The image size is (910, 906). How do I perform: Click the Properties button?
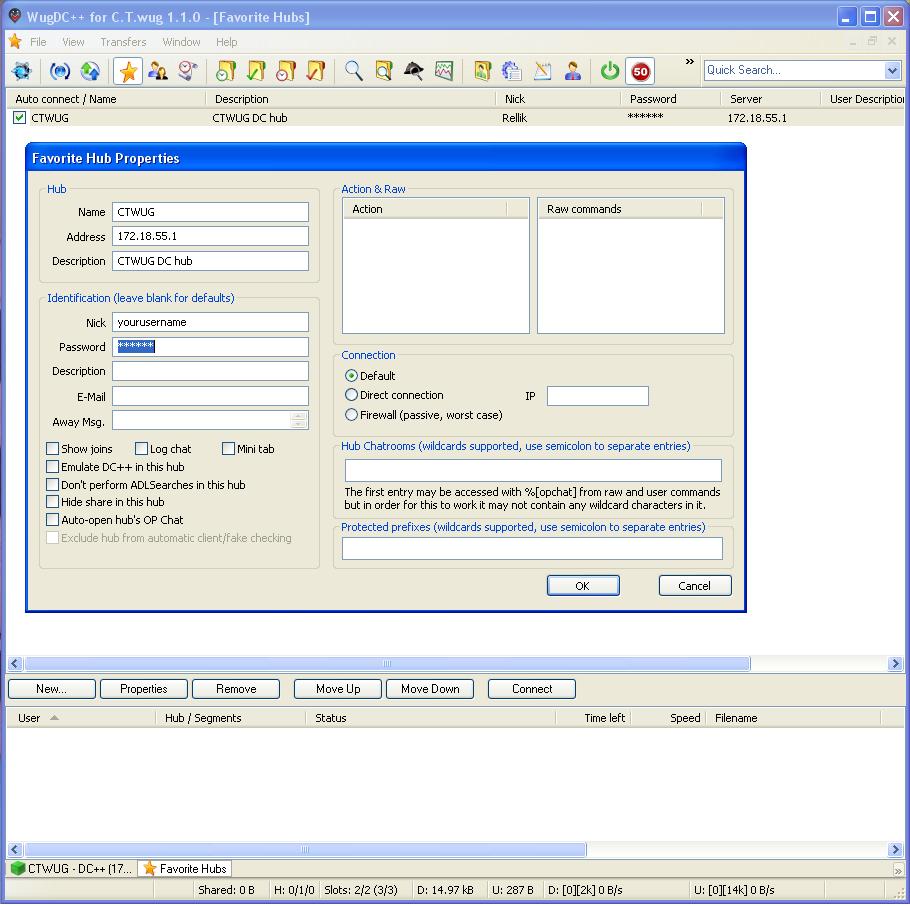coord(144,689)
